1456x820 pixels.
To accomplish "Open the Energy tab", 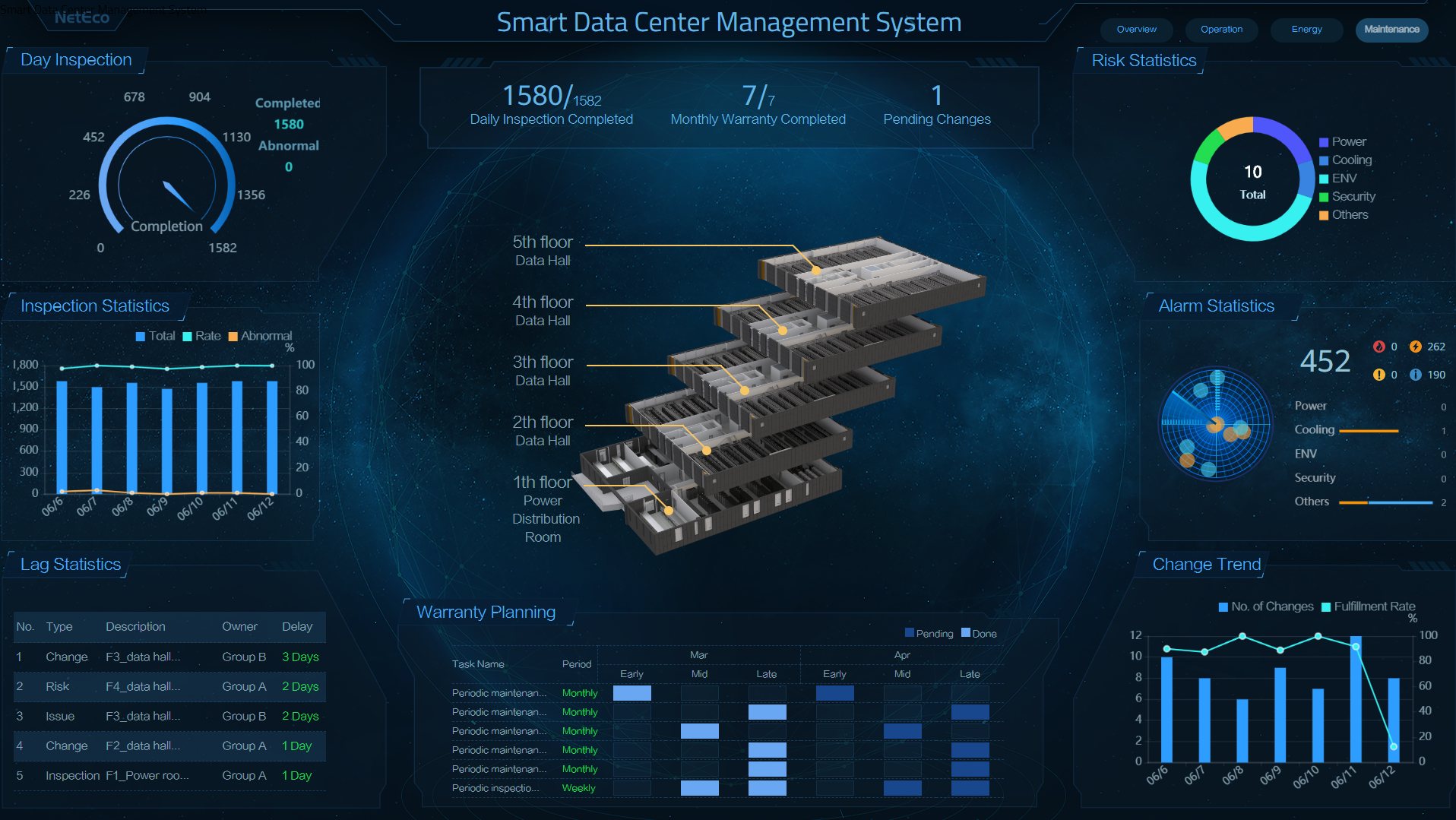I will pos(1306,30).
